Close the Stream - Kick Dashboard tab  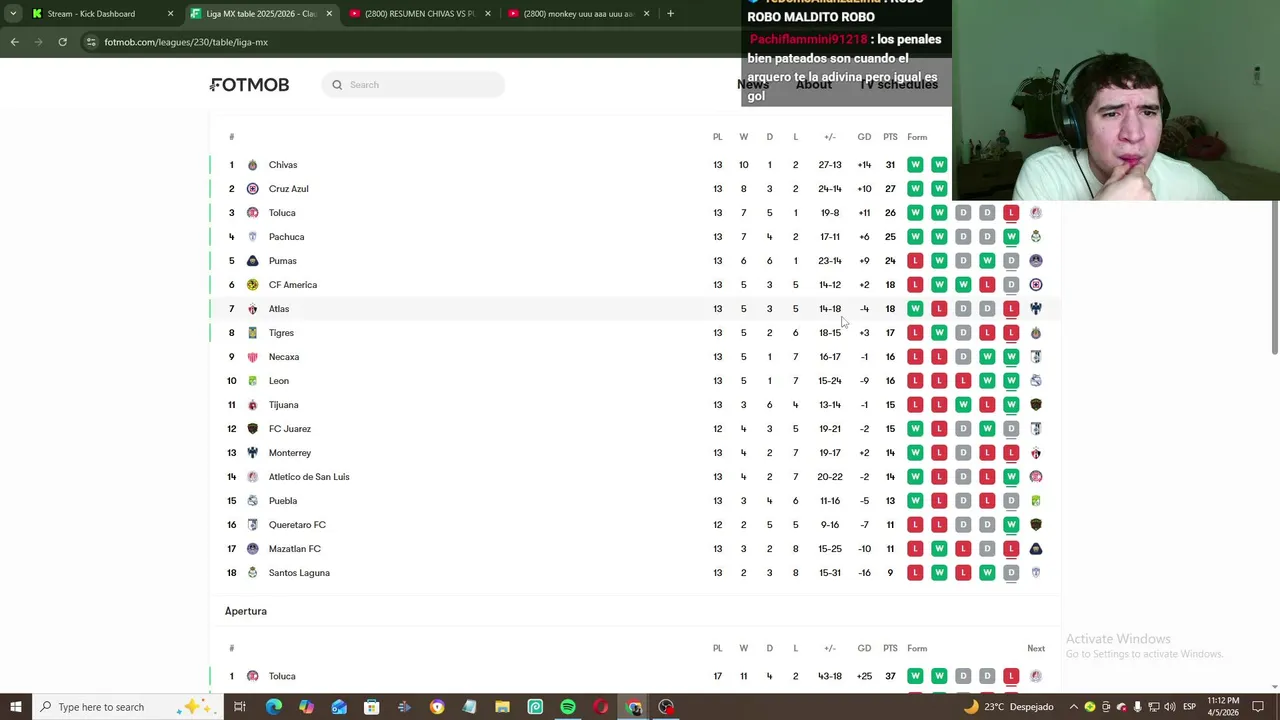(x=170, y=14)
